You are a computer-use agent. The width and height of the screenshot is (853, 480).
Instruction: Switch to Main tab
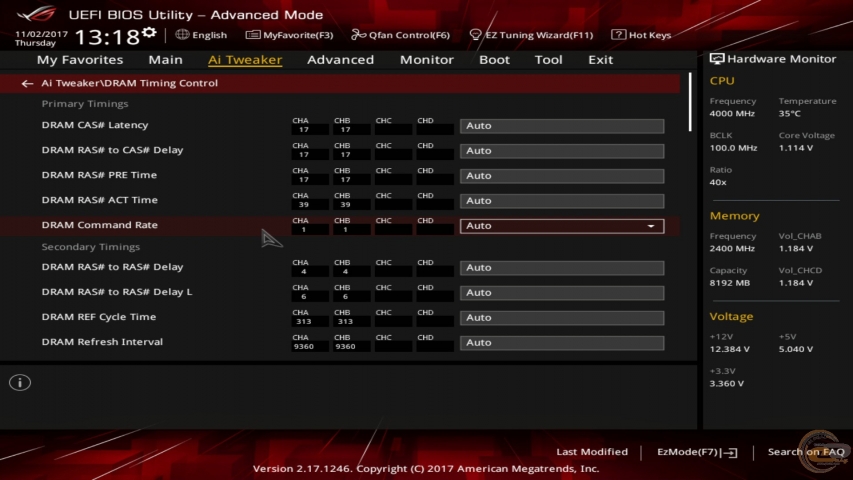pyautogui.click(x=165, y=59)
